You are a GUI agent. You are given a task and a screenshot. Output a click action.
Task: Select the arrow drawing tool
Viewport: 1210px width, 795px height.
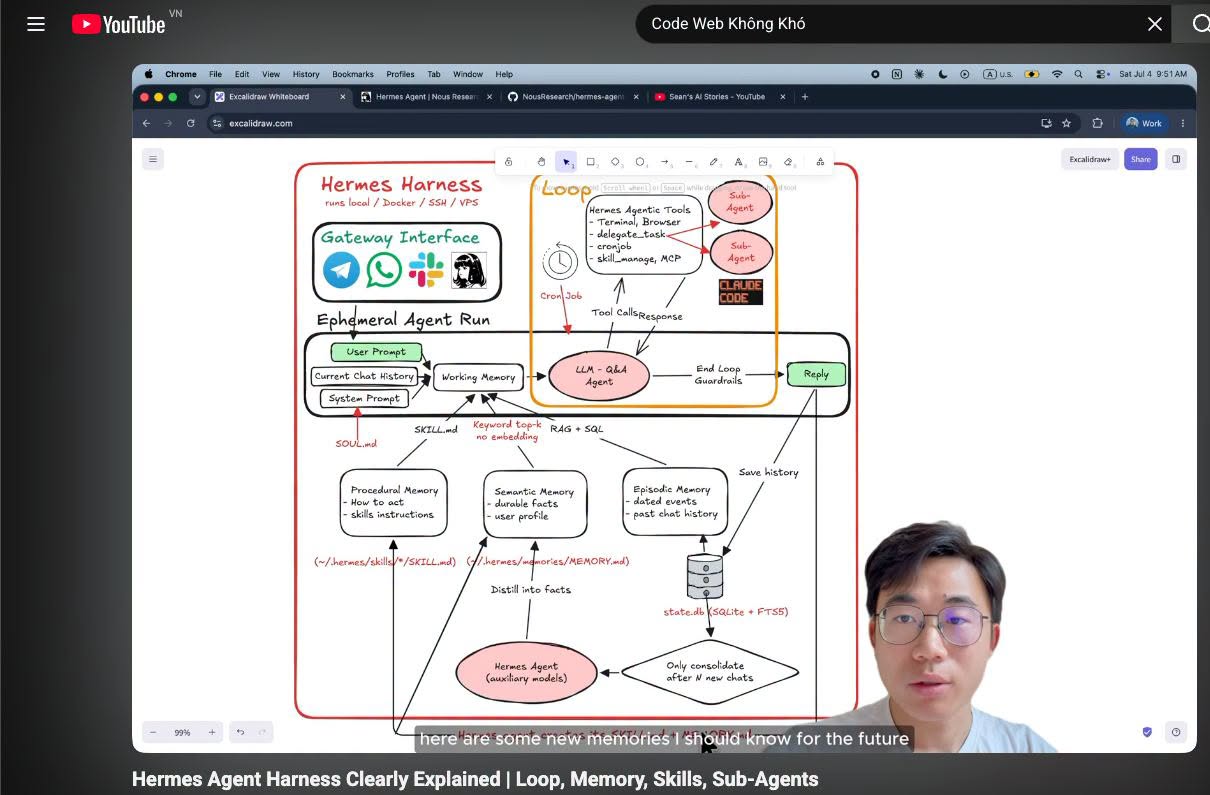pos(665,162)
